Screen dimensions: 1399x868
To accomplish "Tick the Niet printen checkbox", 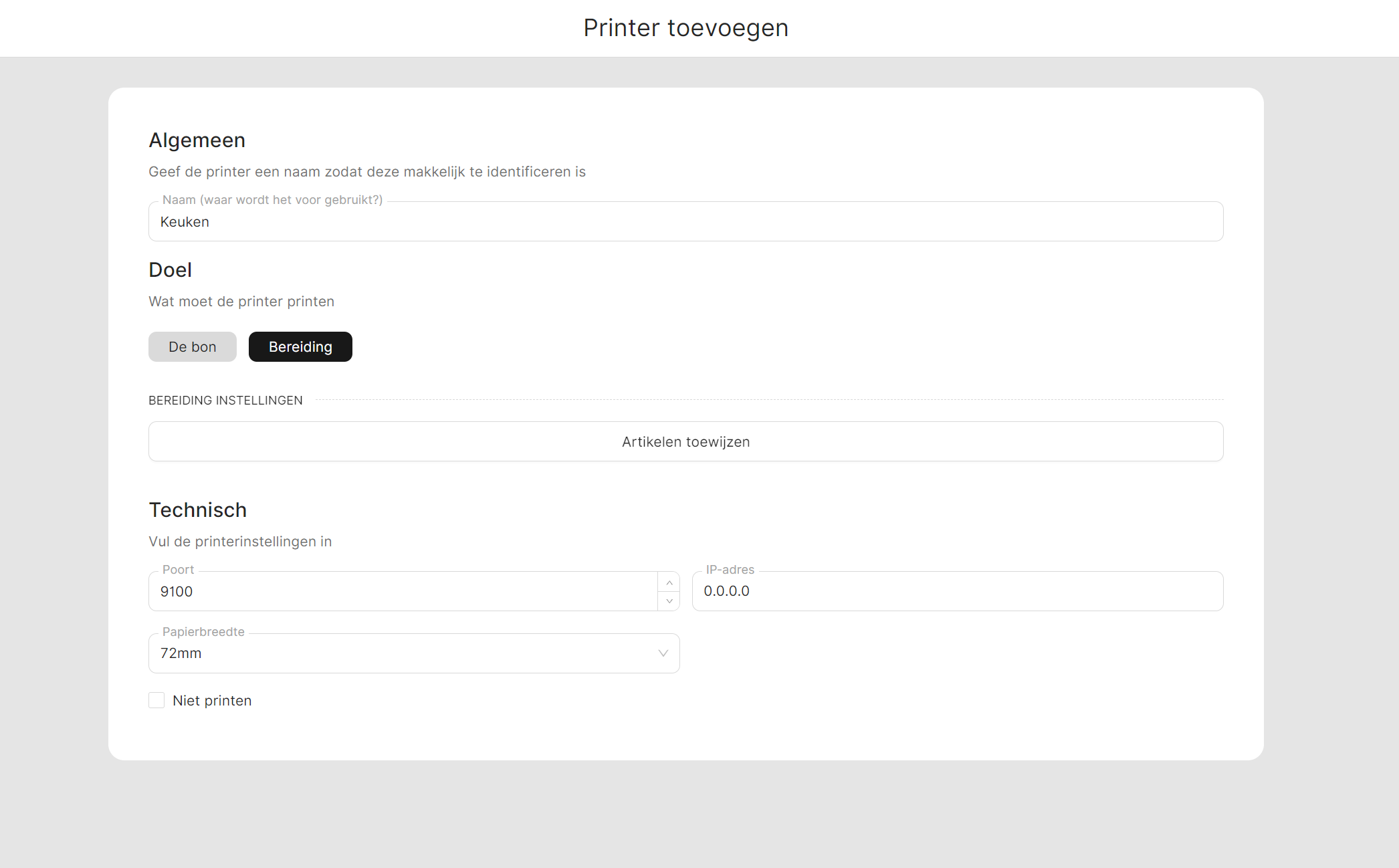I will pyautogui.click(x=156, y=700).
